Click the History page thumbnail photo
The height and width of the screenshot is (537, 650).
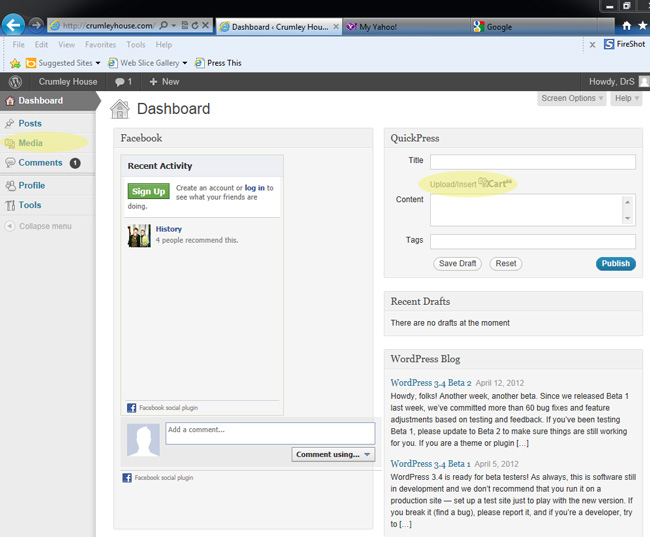click(x=139, y=236)
